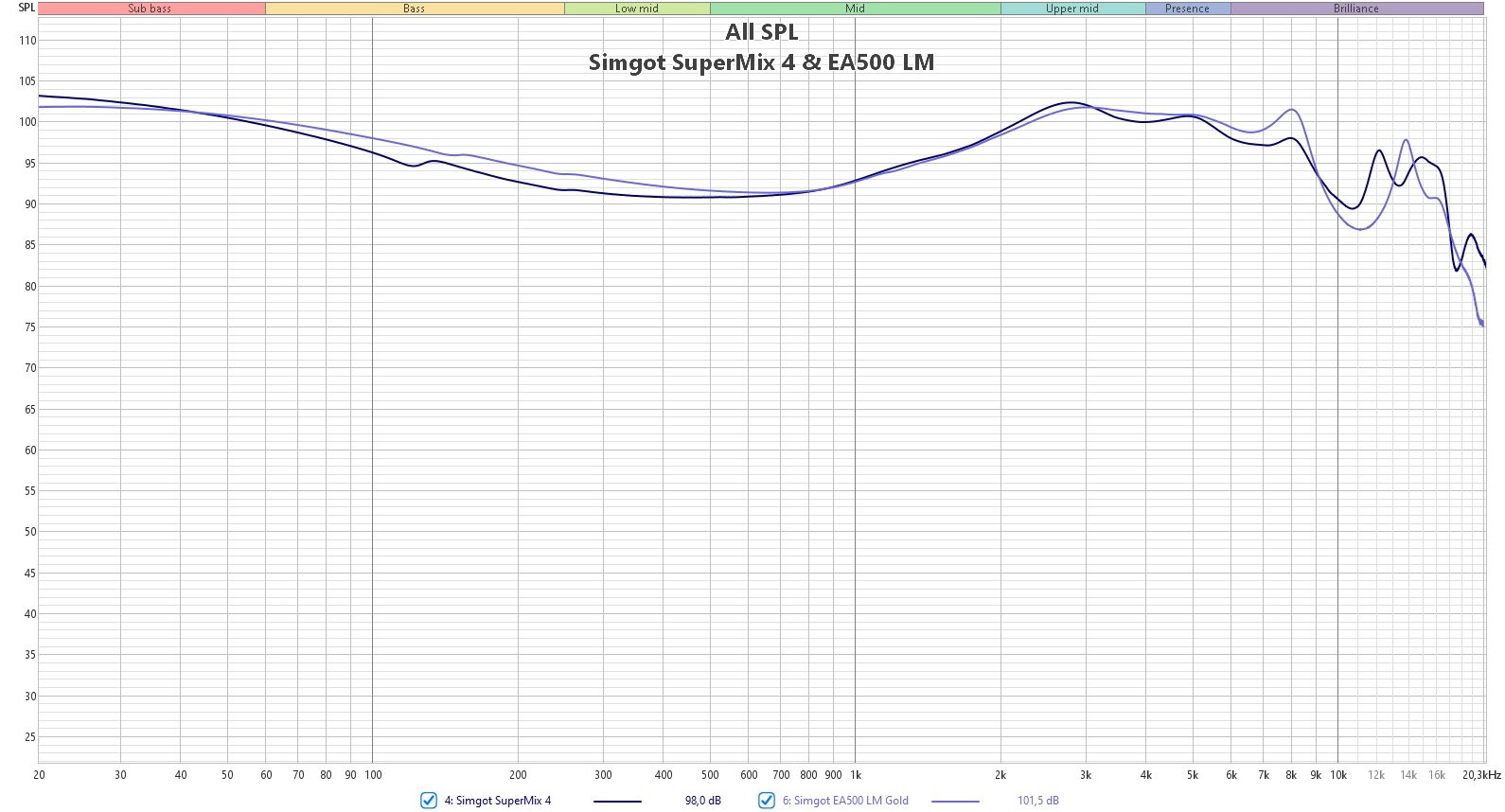Image resolution: width=1505 pixels, height=812 pixels.
Task: Click the 35 value on the SPL axis
Action: coord(30,655)
